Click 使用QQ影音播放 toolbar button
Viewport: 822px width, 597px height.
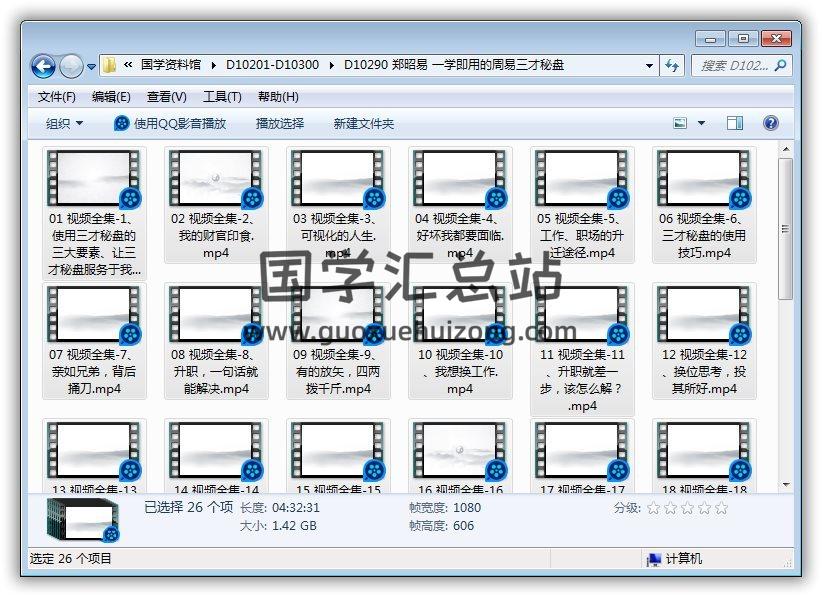[x=170, y=124]
